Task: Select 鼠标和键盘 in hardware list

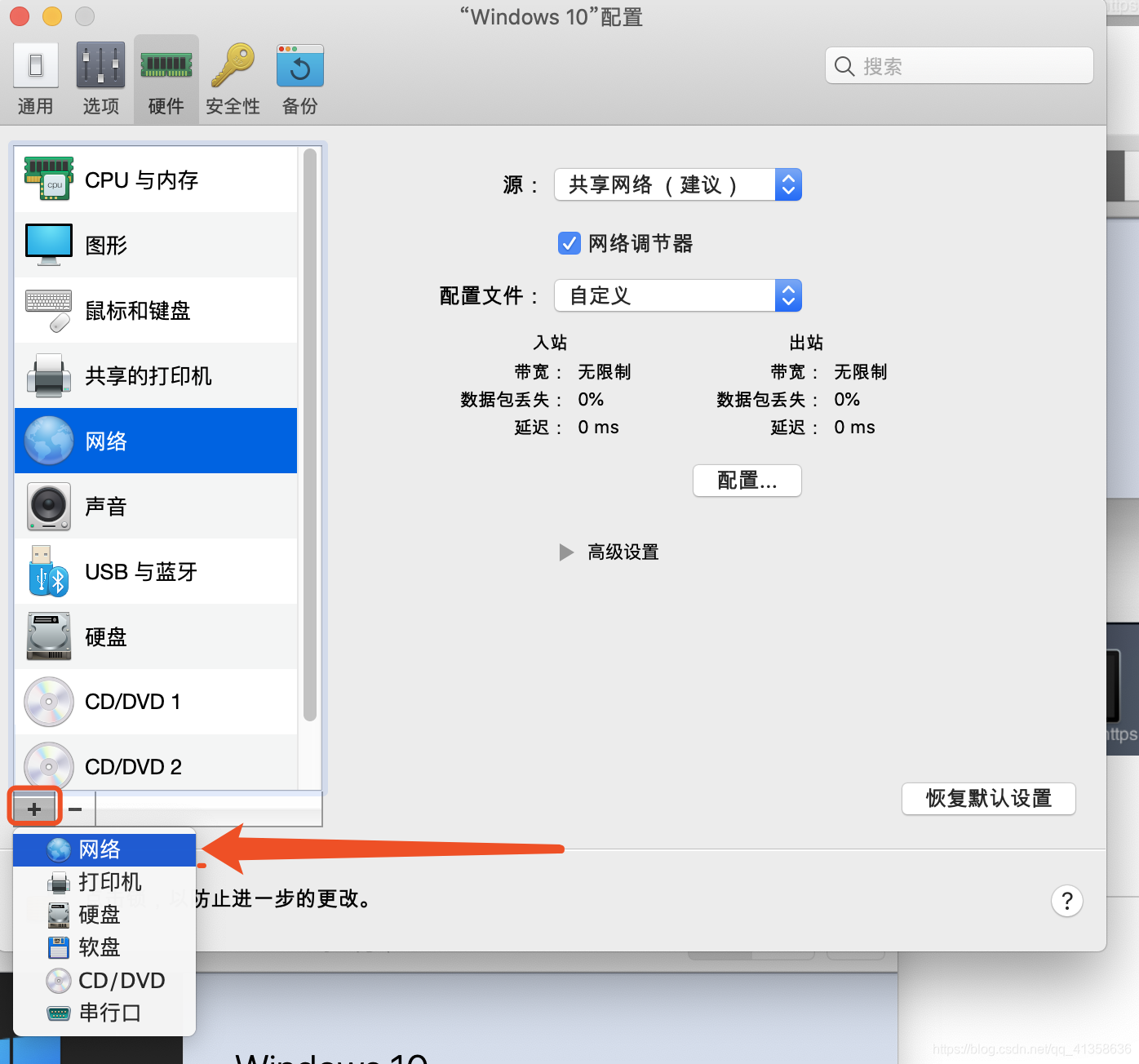Action: [156, 310]
